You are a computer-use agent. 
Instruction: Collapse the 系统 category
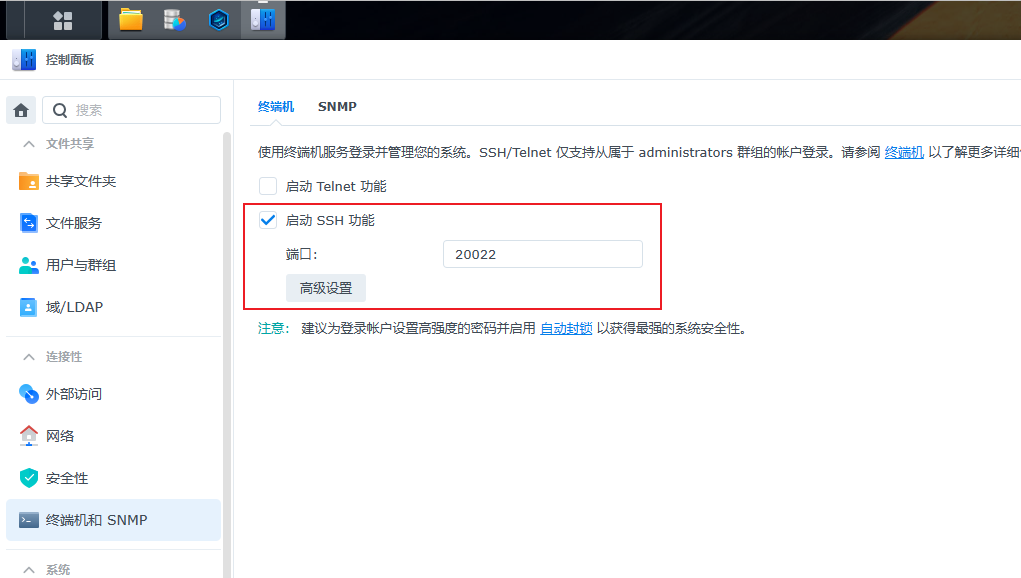click(28, 569)
